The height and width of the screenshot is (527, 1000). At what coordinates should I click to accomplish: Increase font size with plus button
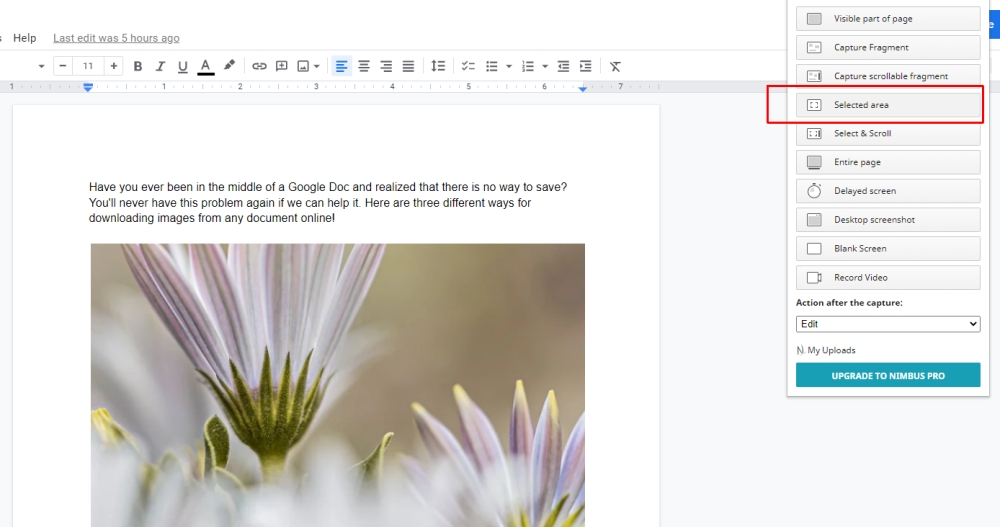point(114,66)
